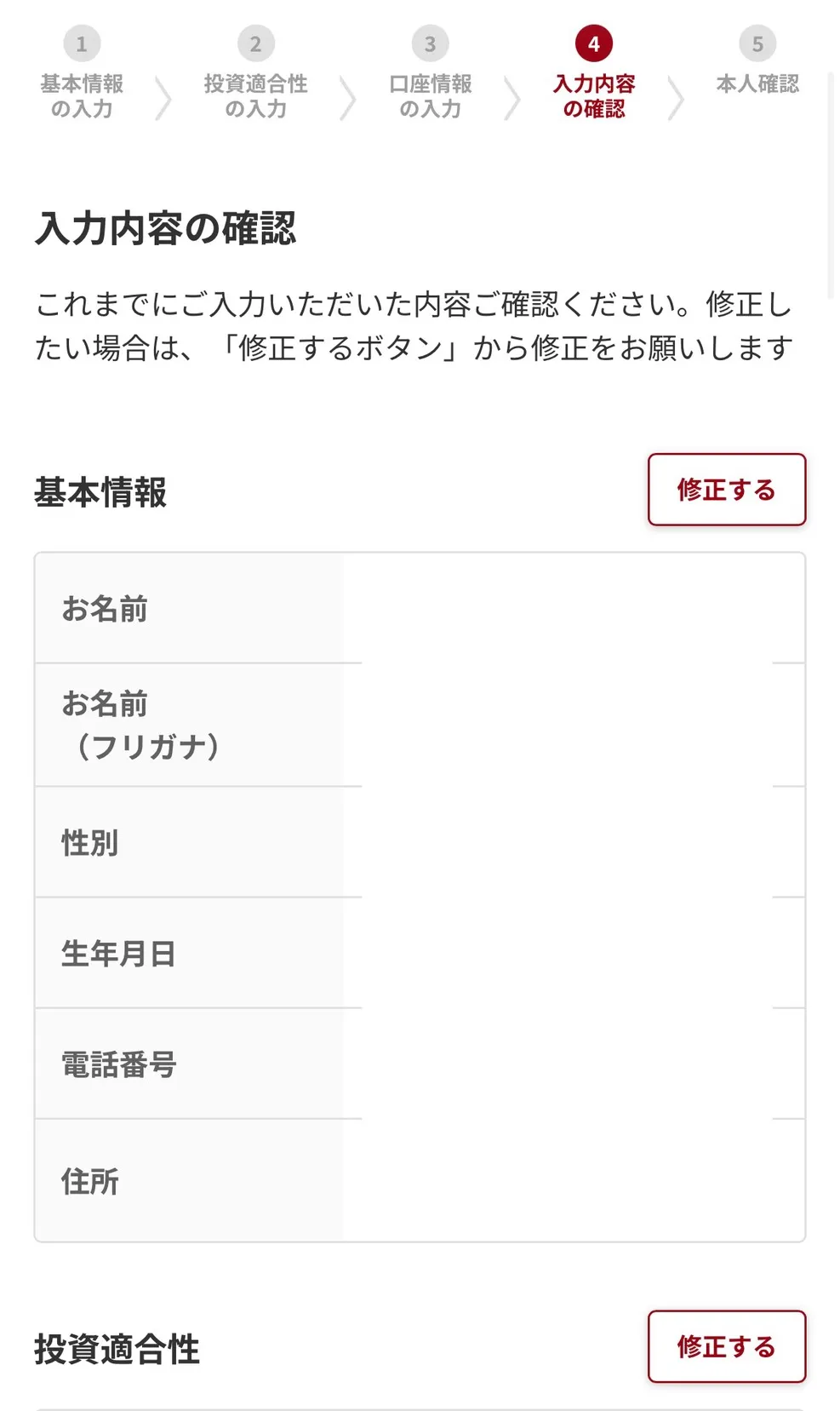
Task: Open the 口座情報の入力 step label
Action: click(x=430, y=96)
